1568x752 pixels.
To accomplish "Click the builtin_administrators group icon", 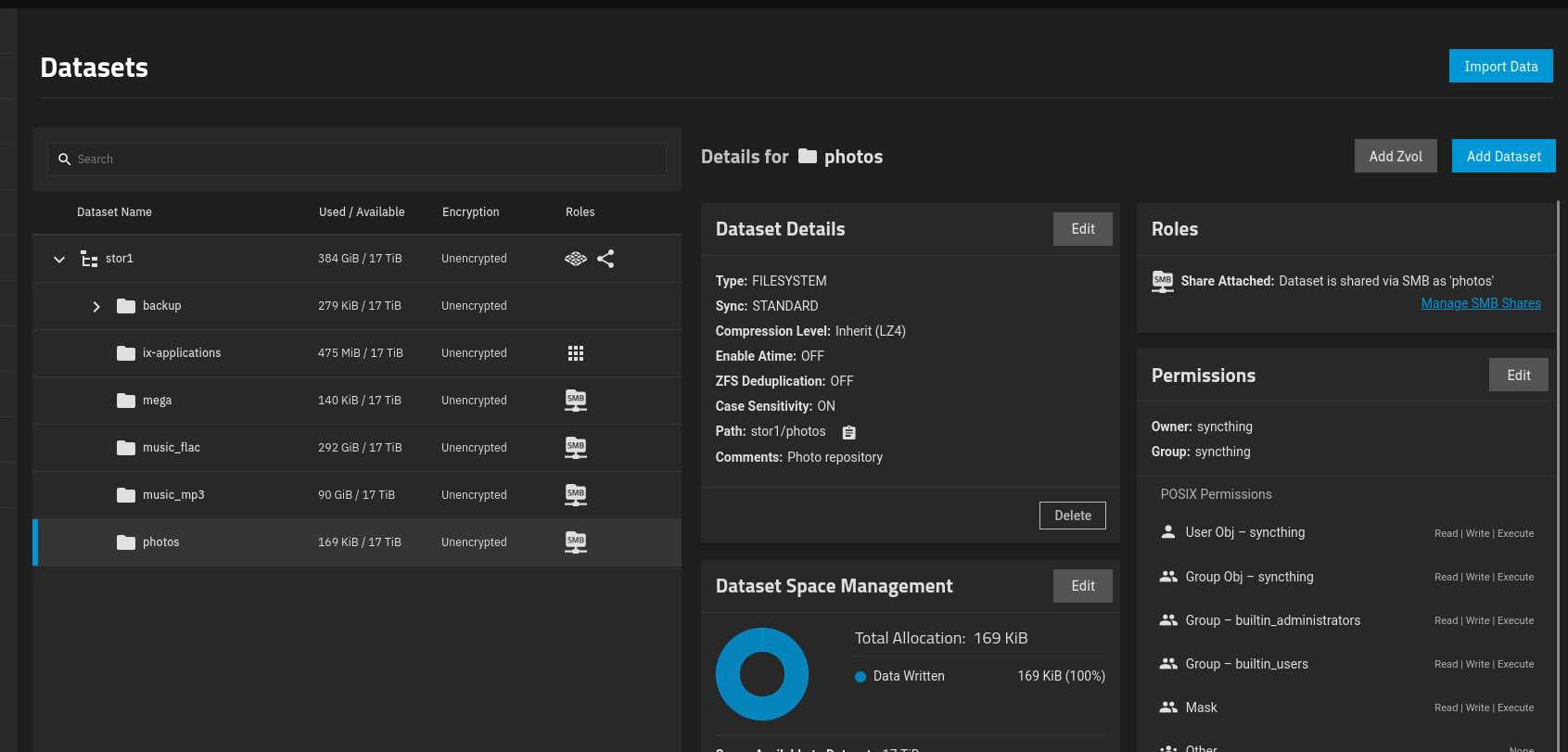I will point(1168,619).
